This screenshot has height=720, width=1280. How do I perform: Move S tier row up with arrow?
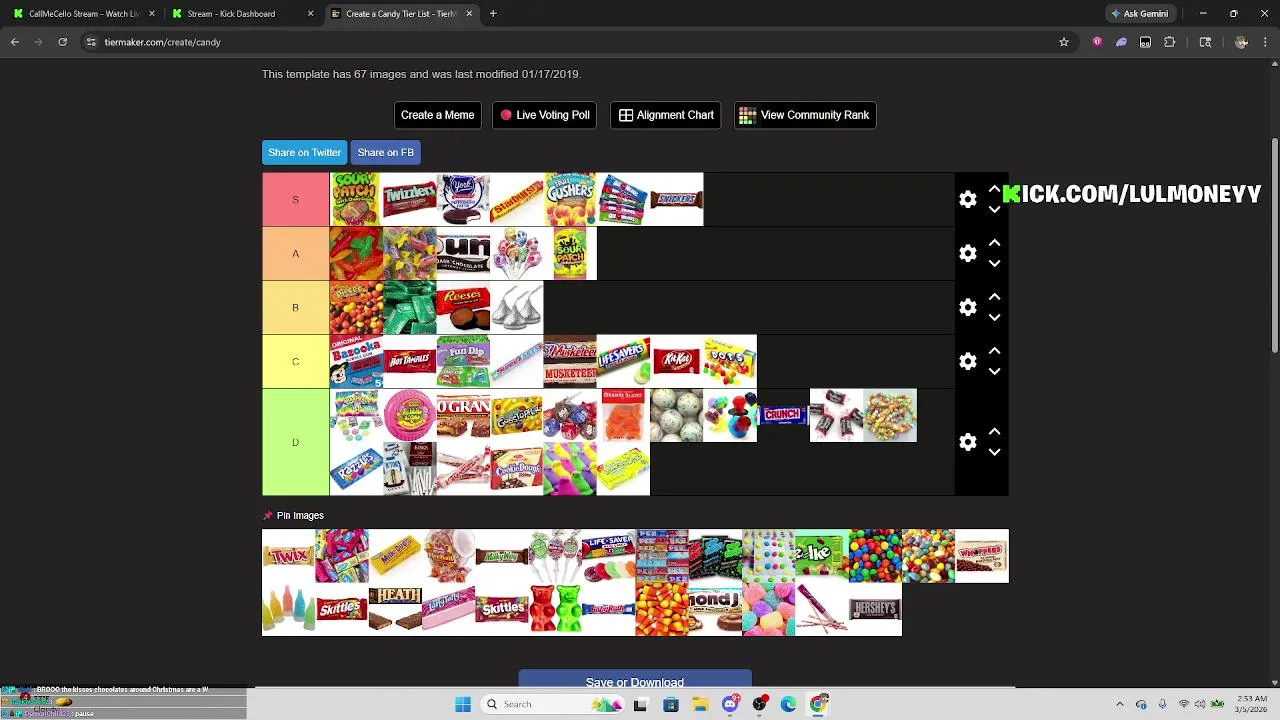(x=994, y=189)
